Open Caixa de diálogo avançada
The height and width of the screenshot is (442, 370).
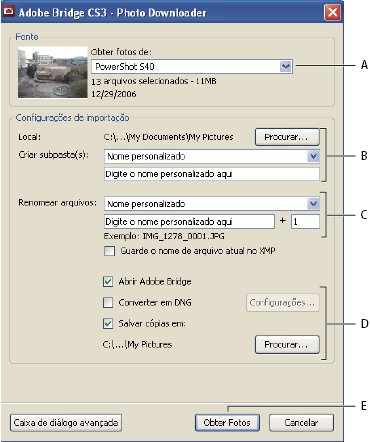pos(66,423)
